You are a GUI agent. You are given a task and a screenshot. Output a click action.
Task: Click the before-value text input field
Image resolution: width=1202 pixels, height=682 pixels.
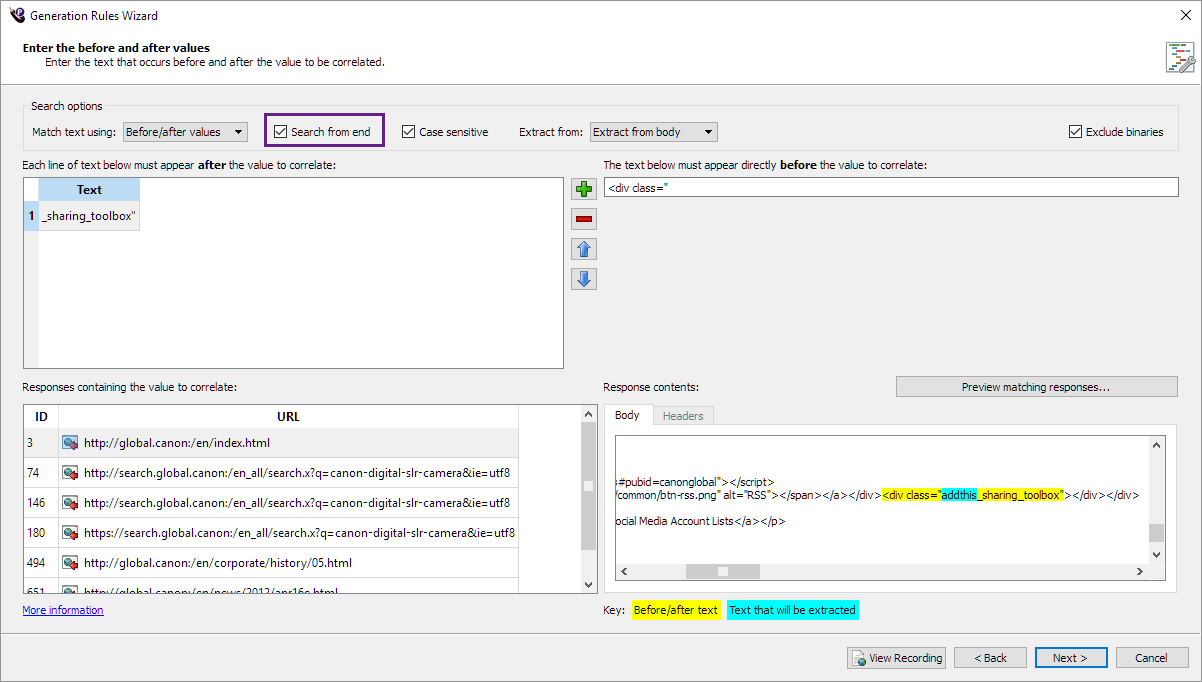point(890,188)
